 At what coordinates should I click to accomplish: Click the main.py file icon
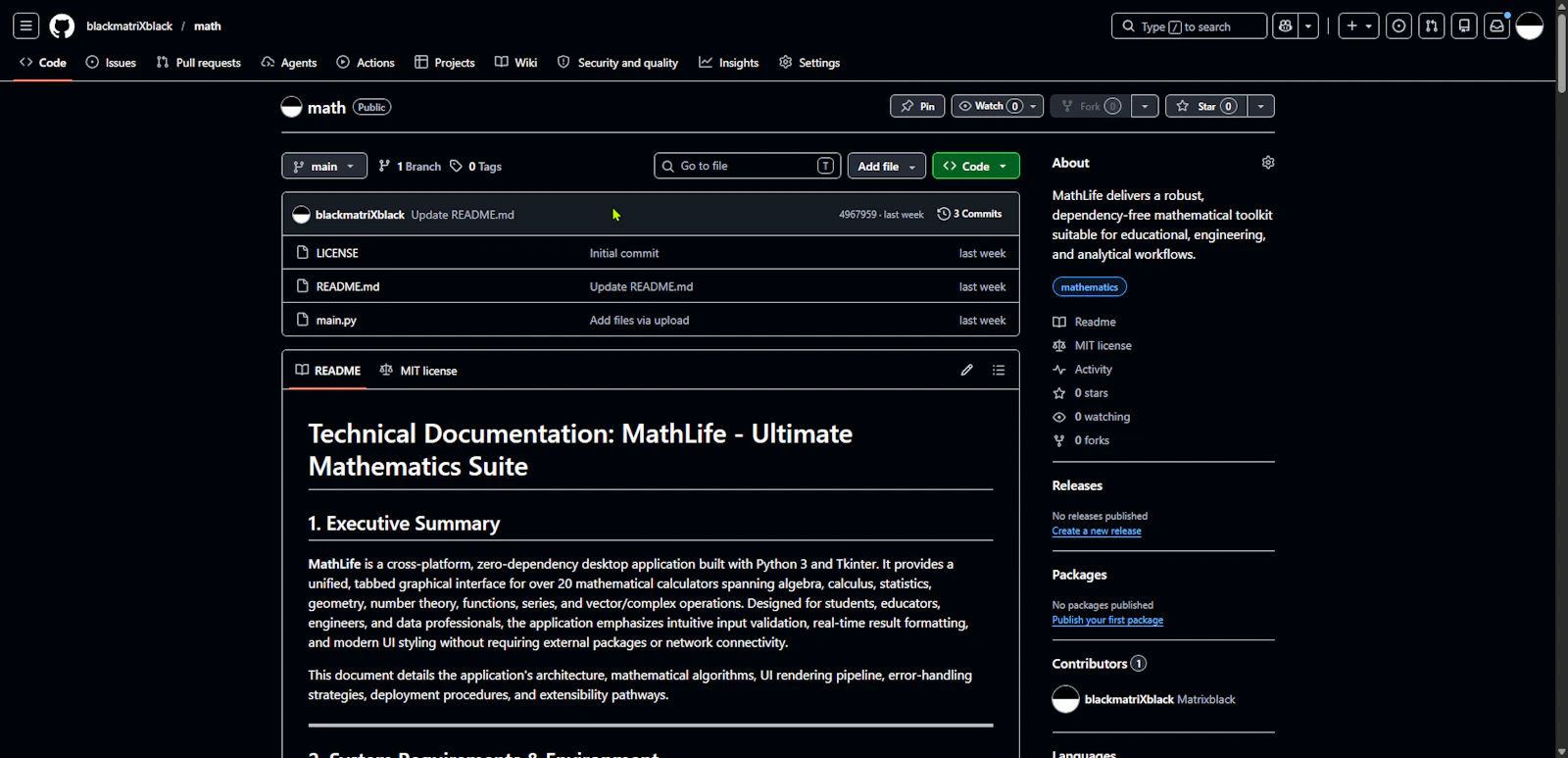pos(303,320)
